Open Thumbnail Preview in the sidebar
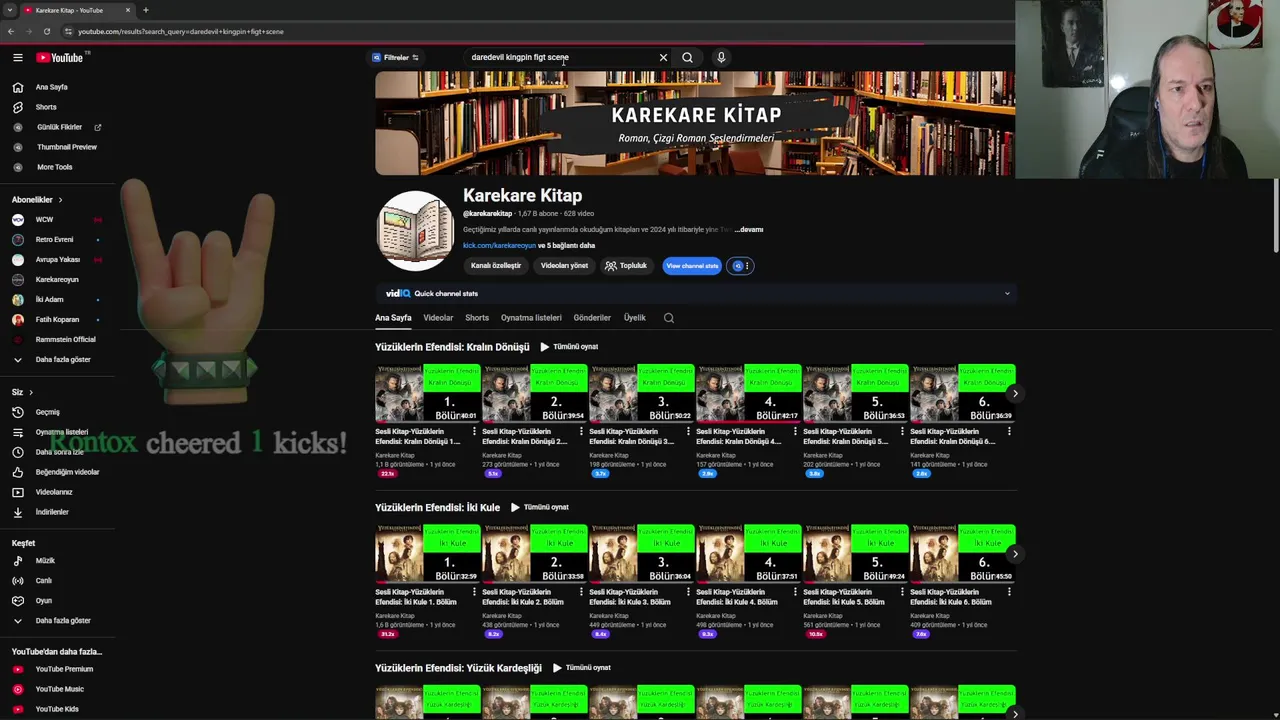Screen dimensions: 1280x720 (x=66, y=147)
